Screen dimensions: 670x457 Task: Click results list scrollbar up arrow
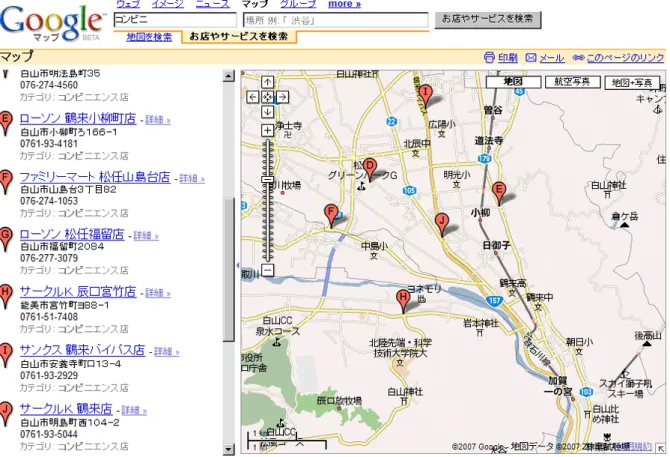229,76
